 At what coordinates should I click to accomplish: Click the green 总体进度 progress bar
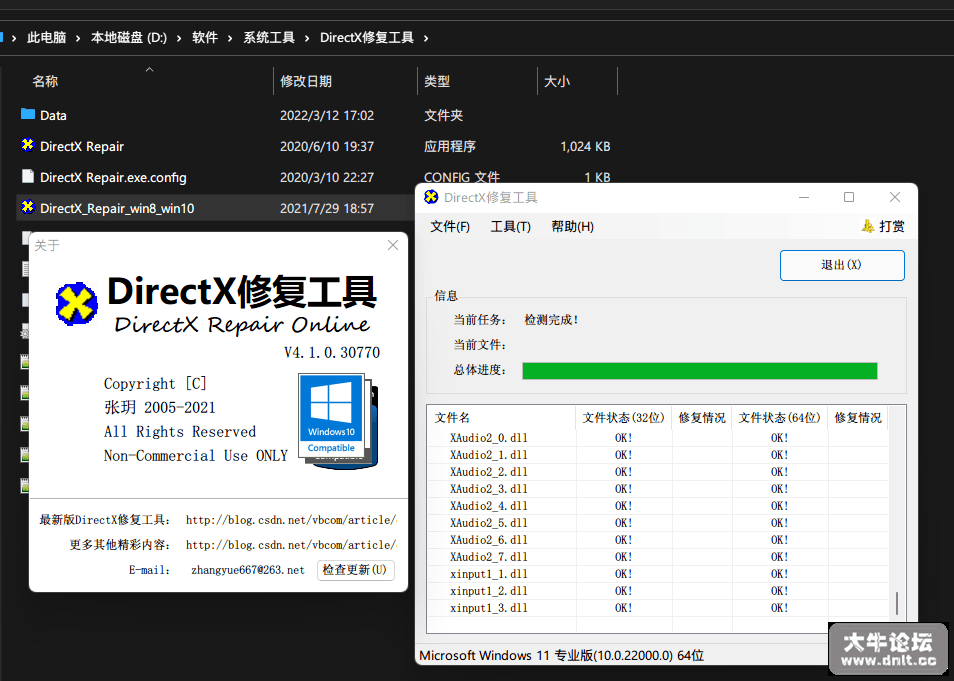(x=700, y=371)
